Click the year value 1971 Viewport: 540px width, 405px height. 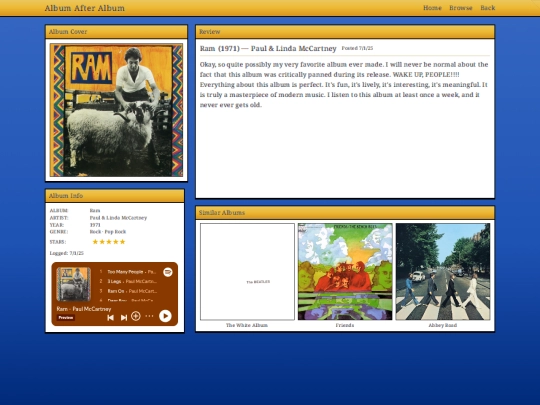95,225
